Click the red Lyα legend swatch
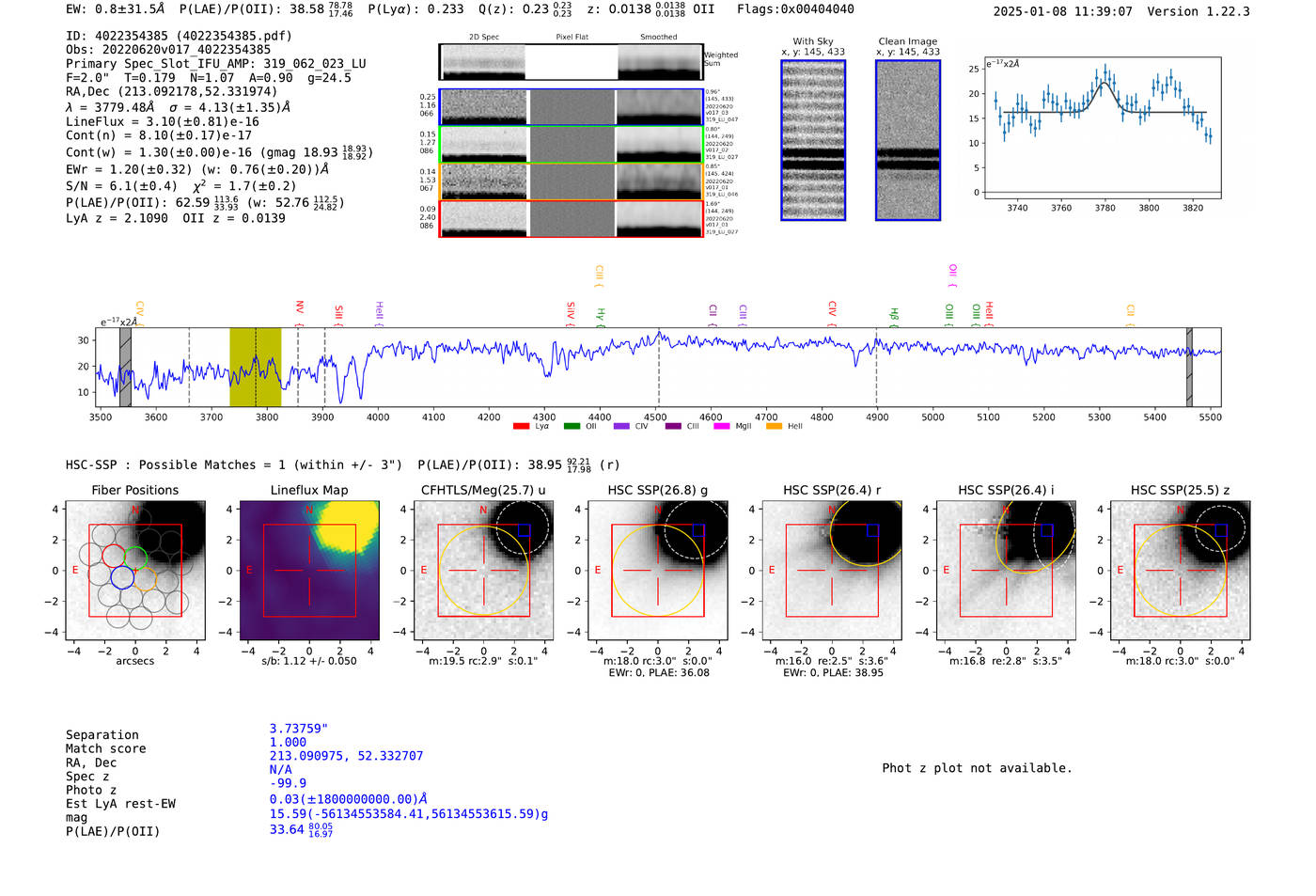1316x896 pixels. coord(522,427)
